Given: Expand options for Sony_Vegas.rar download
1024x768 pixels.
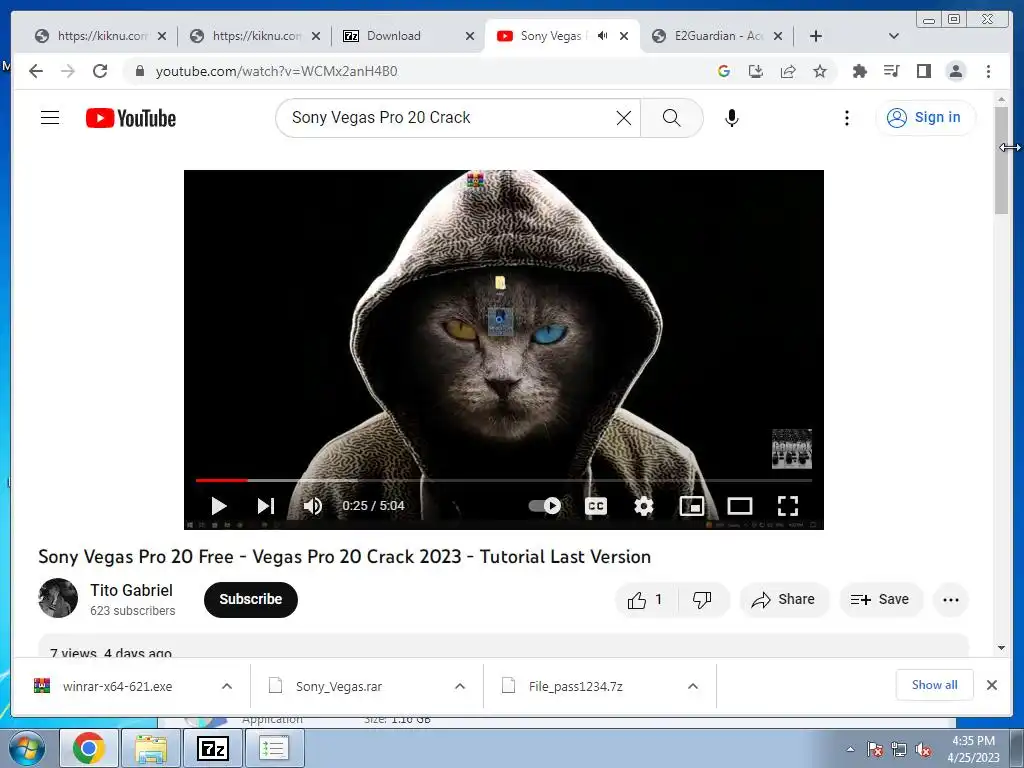Looking at the screenshot, I should [x=460, y=686].
